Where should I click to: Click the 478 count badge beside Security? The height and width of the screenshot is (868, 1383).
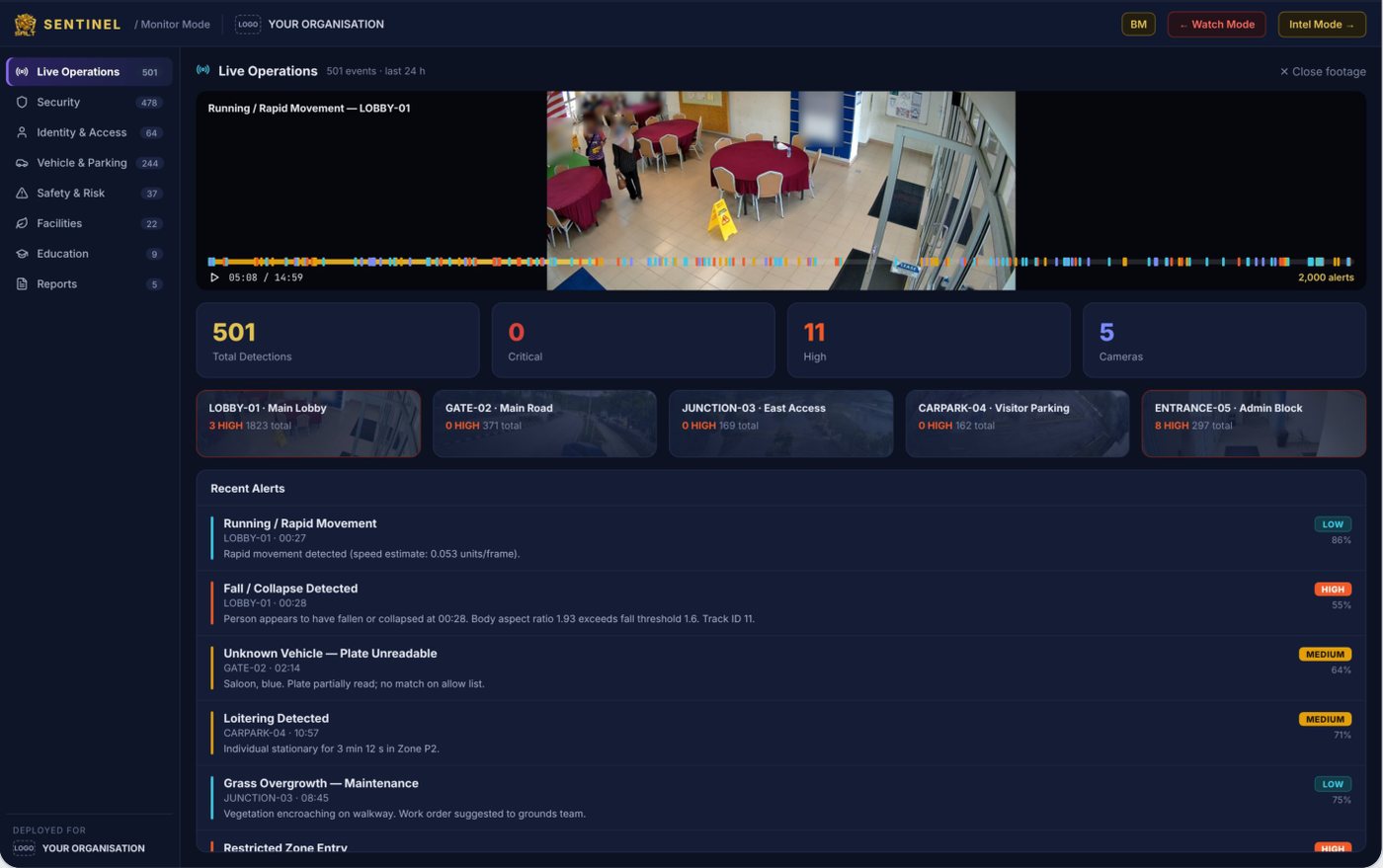pyautogui.click(x=149, y=103)
